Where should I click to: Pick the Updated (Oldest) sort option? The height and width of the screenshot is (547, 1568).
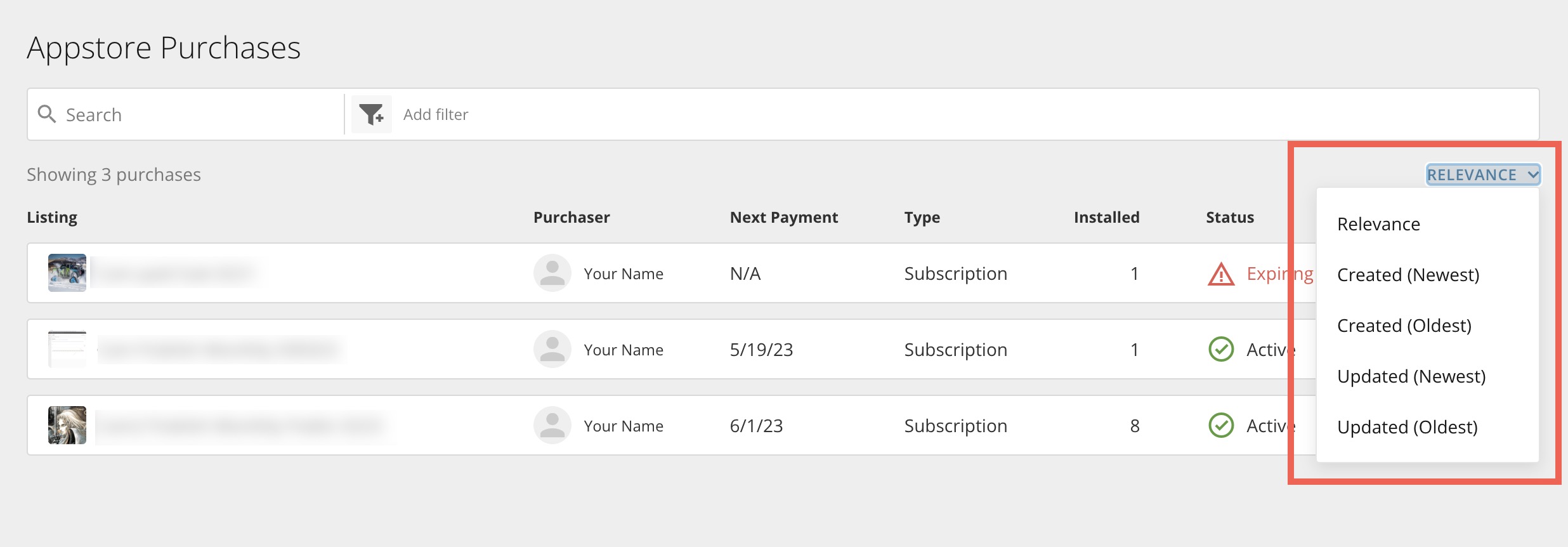pyautogui.click(x=1407, y=427)
